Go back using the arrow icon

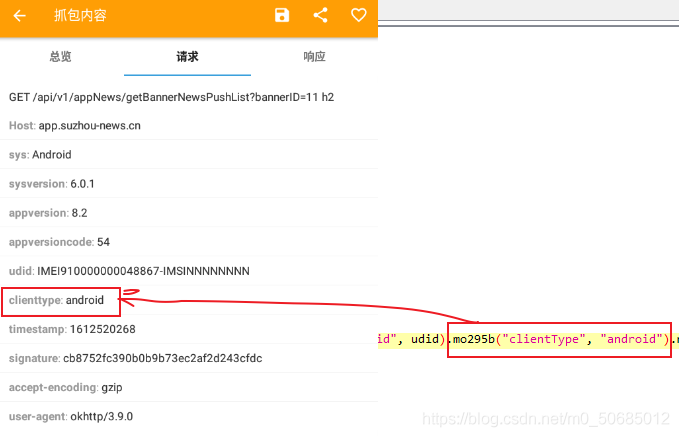click(x=19, y=16)
